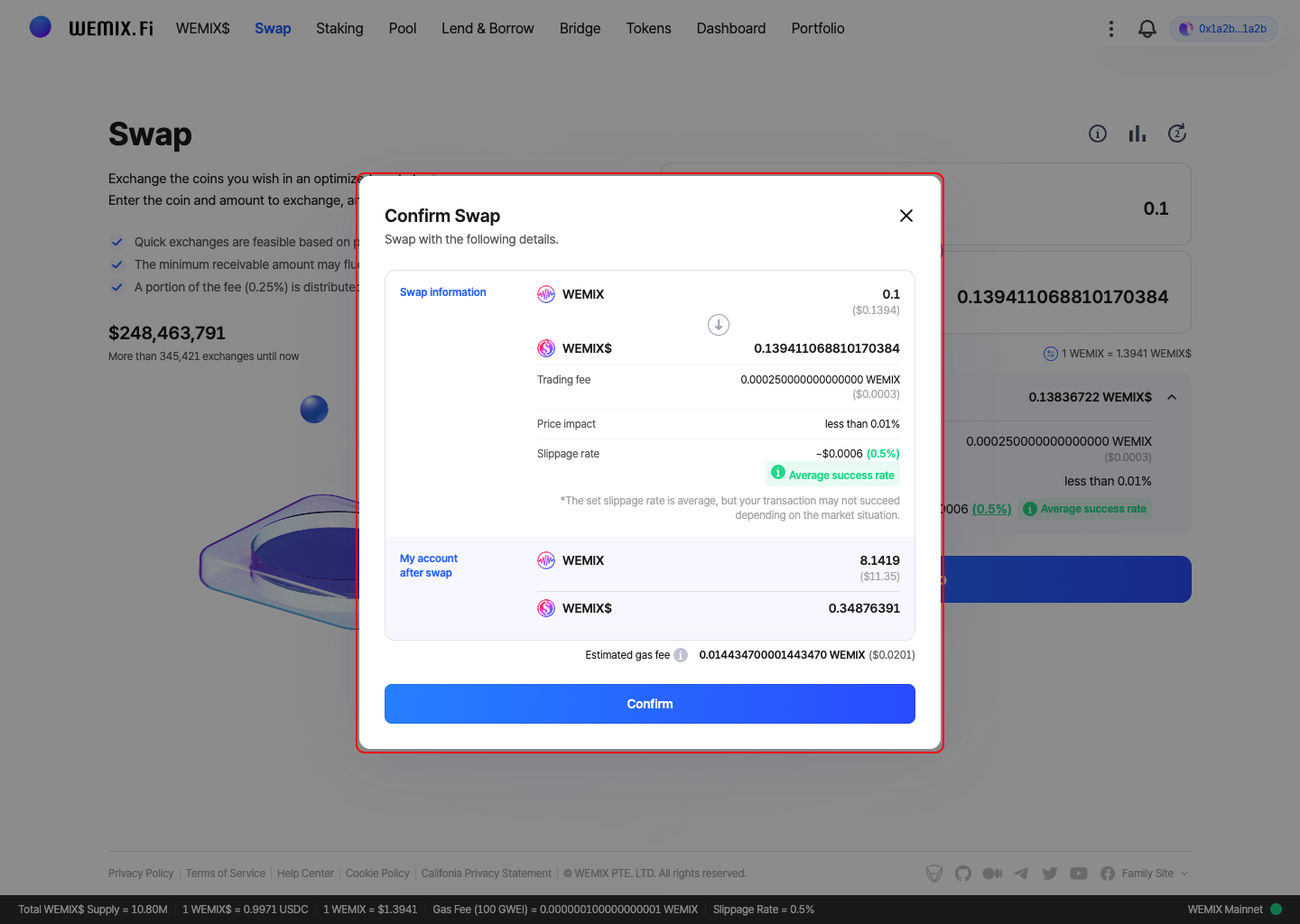Open Lend & Borrow page
The width and height of the screenshot is (1300, 924).
(487, 28)
